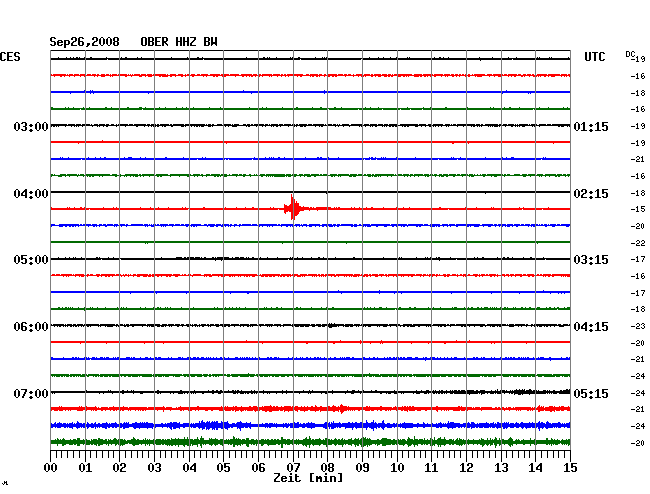
Task: Click the date label "Sep26,2008"
Action: pyautogui.click(x=84, y=42)
